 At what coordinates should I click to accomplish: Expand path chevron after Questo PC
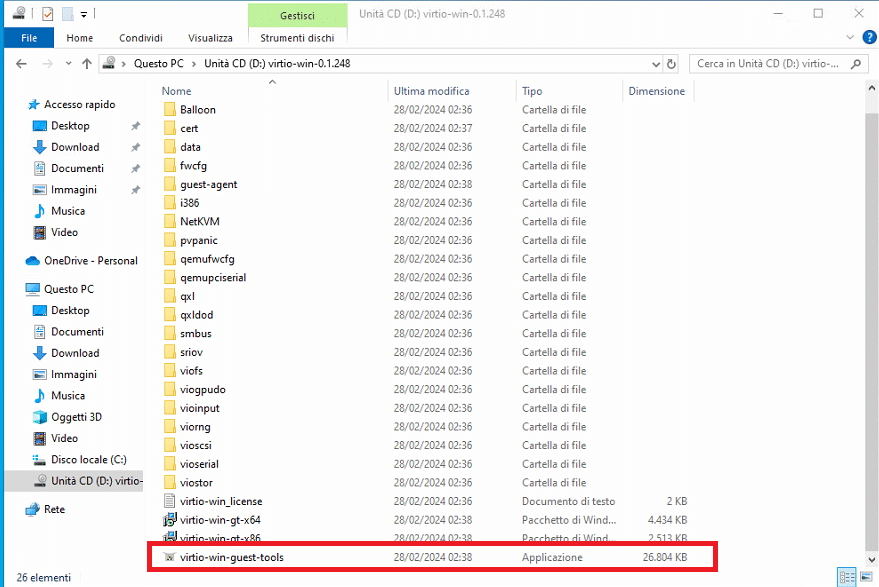tap(194, 64)
